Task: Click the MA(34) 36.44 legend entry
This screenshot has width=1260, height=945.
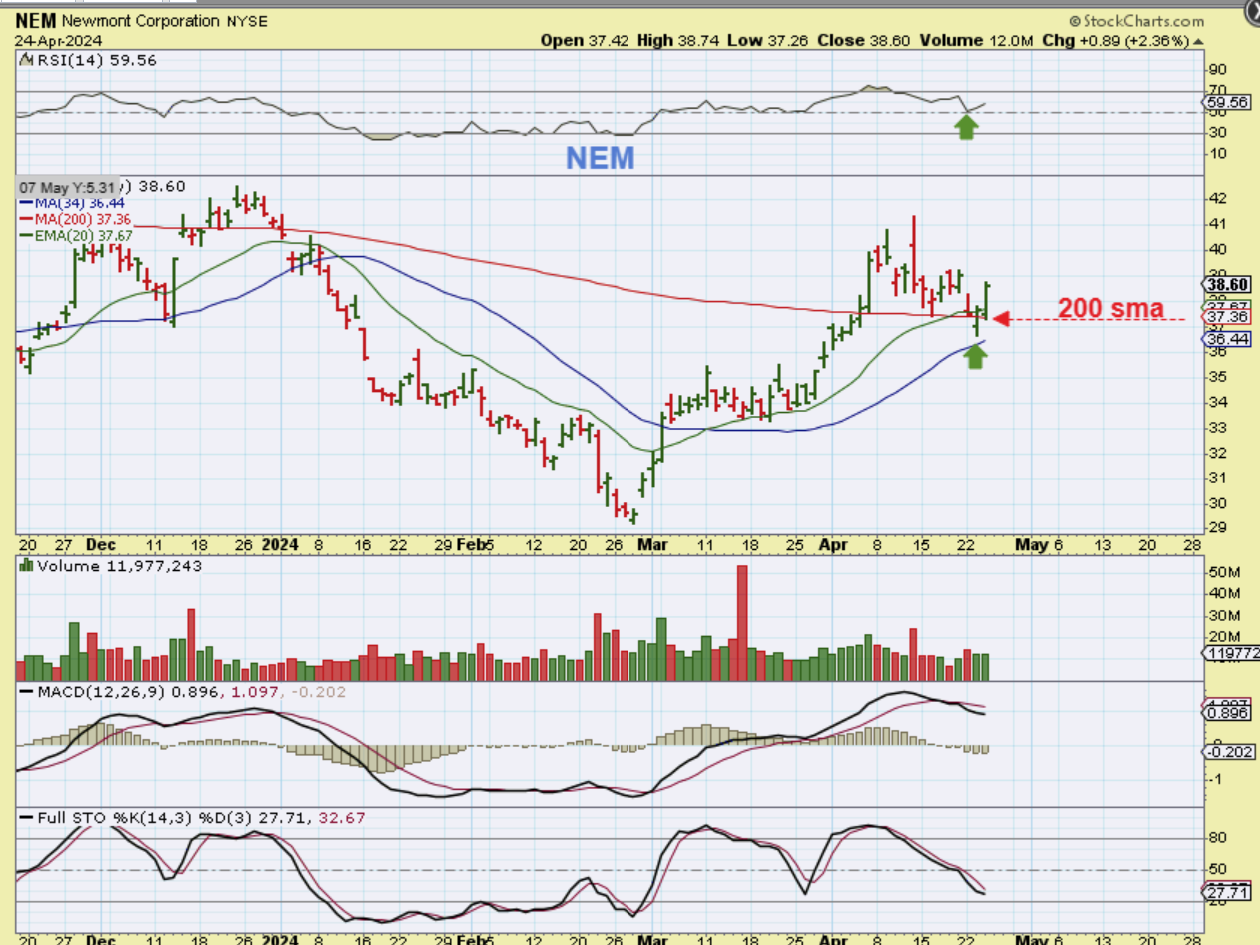Action: coord(75,203)
